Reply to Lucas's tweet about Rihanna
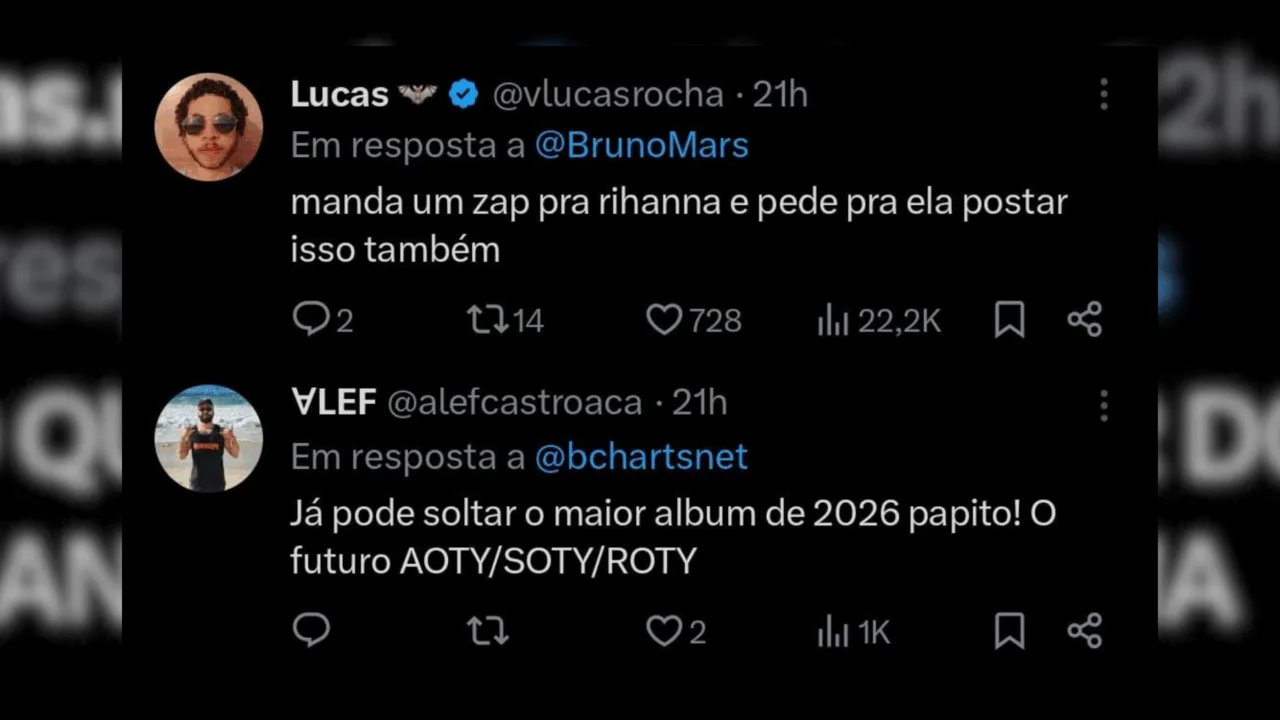 (x=311, y=320)
